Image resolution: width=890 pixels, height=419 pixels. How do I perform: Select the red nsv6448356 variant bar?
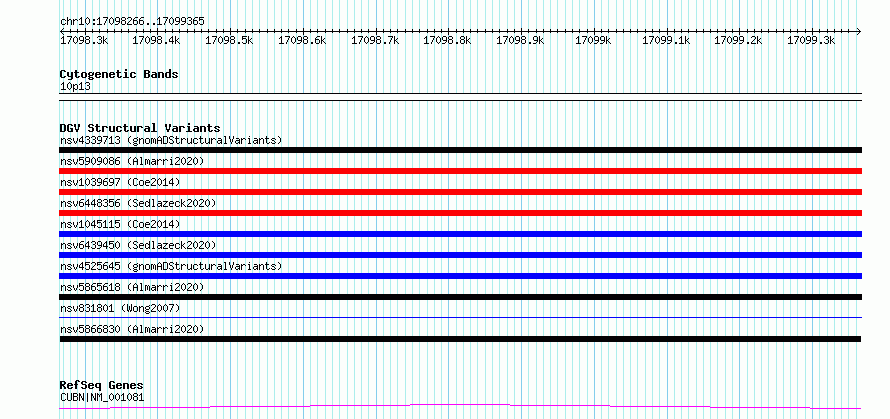pos(460,213)
